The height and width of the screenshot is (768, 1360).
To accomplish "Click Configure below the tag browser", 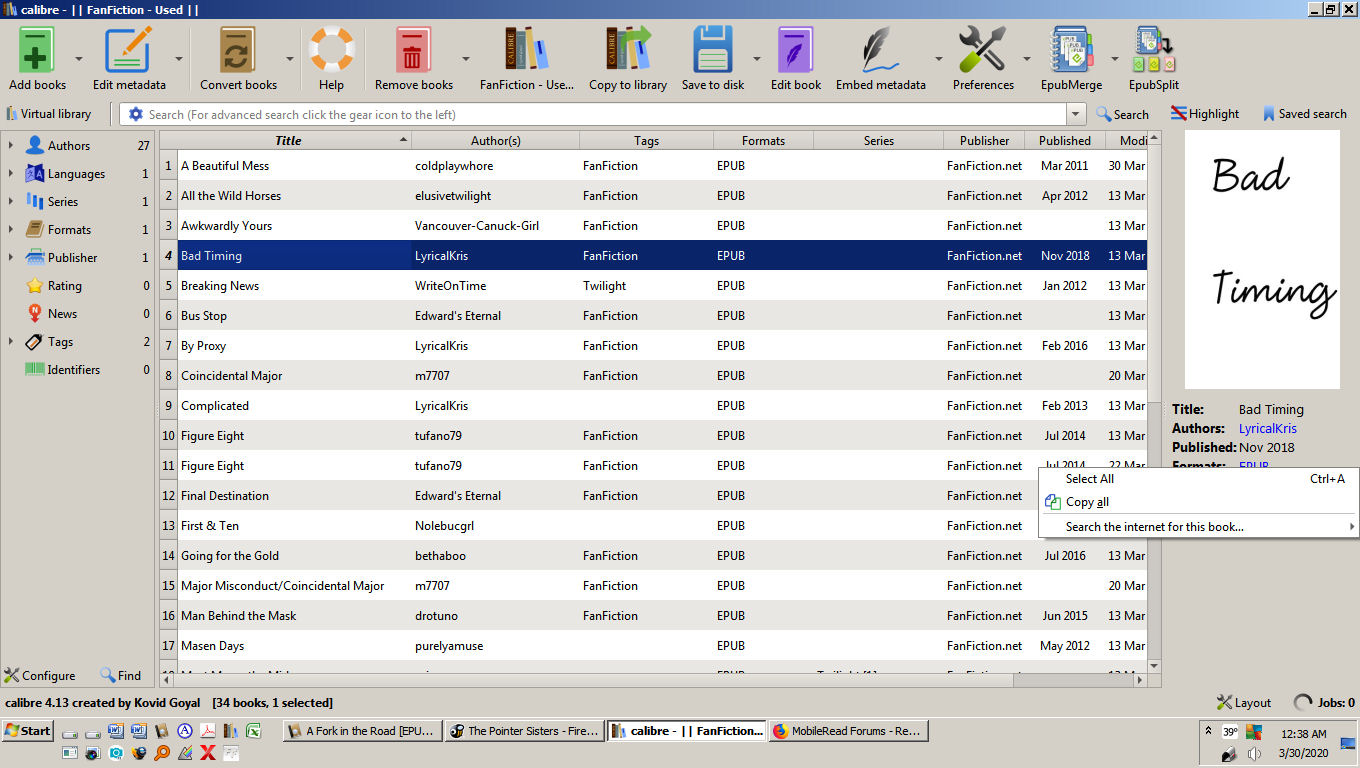I will tap(40, 676).
